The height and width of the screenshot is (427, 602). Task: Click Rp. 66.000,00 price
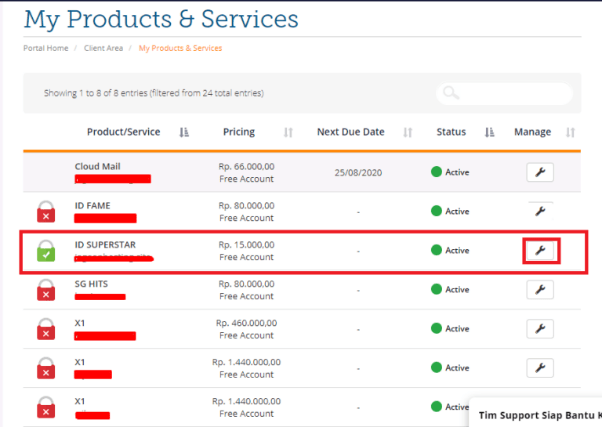(246, 166)
